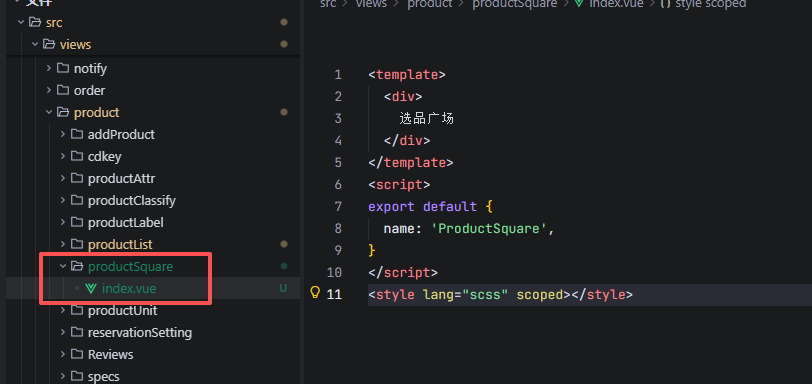812x384 pixels.
Task: Collapse the productSquare folder chevron
Action: pyautogui.click(x=63, y=266)
